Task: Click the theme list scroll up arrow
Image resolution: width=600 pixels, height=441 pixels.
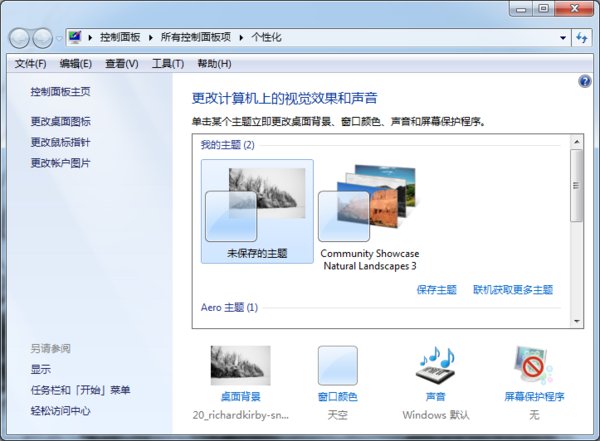Action: (577, 142)
